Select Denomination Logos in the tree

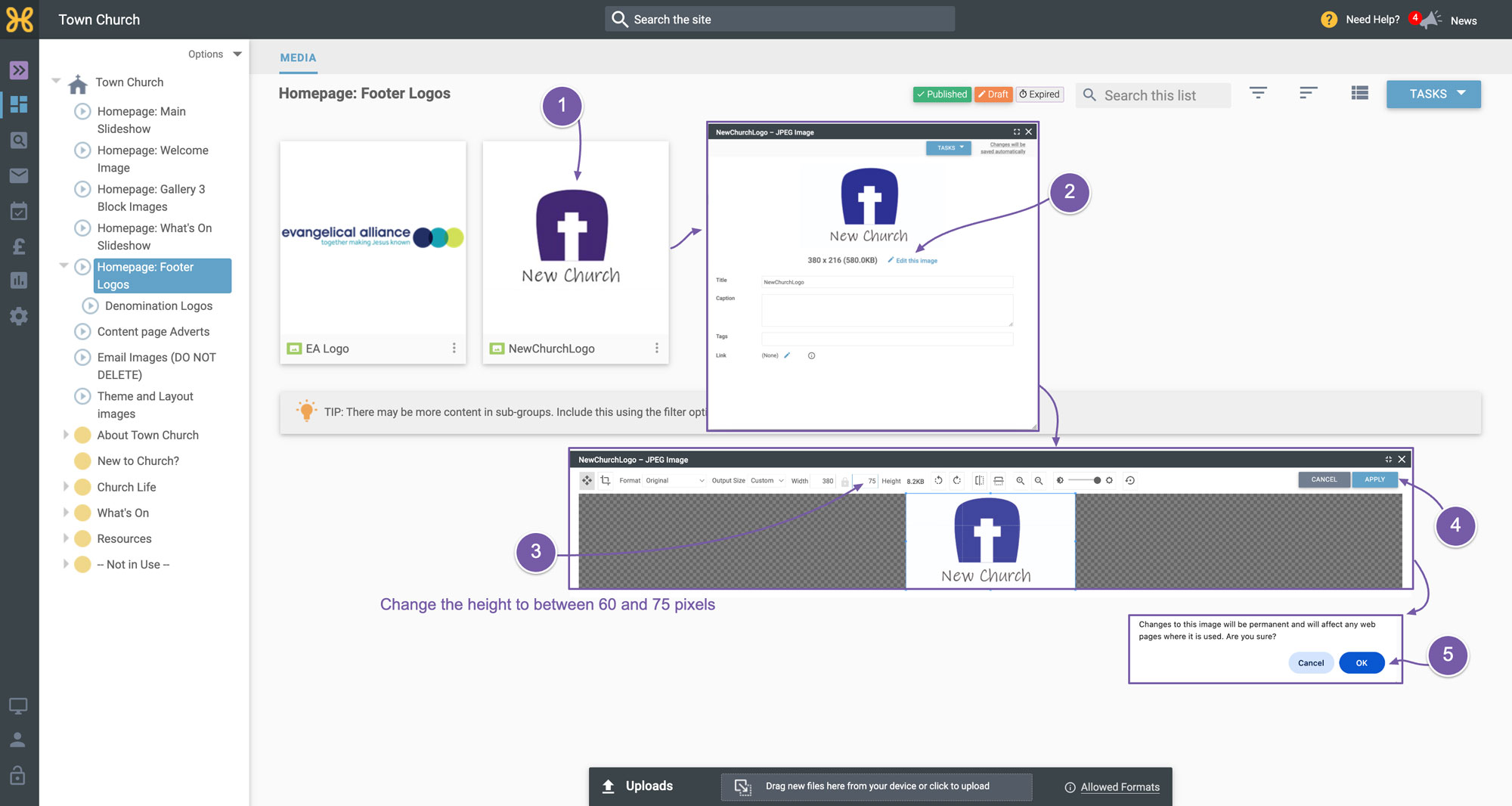click(x=159, y=305)
